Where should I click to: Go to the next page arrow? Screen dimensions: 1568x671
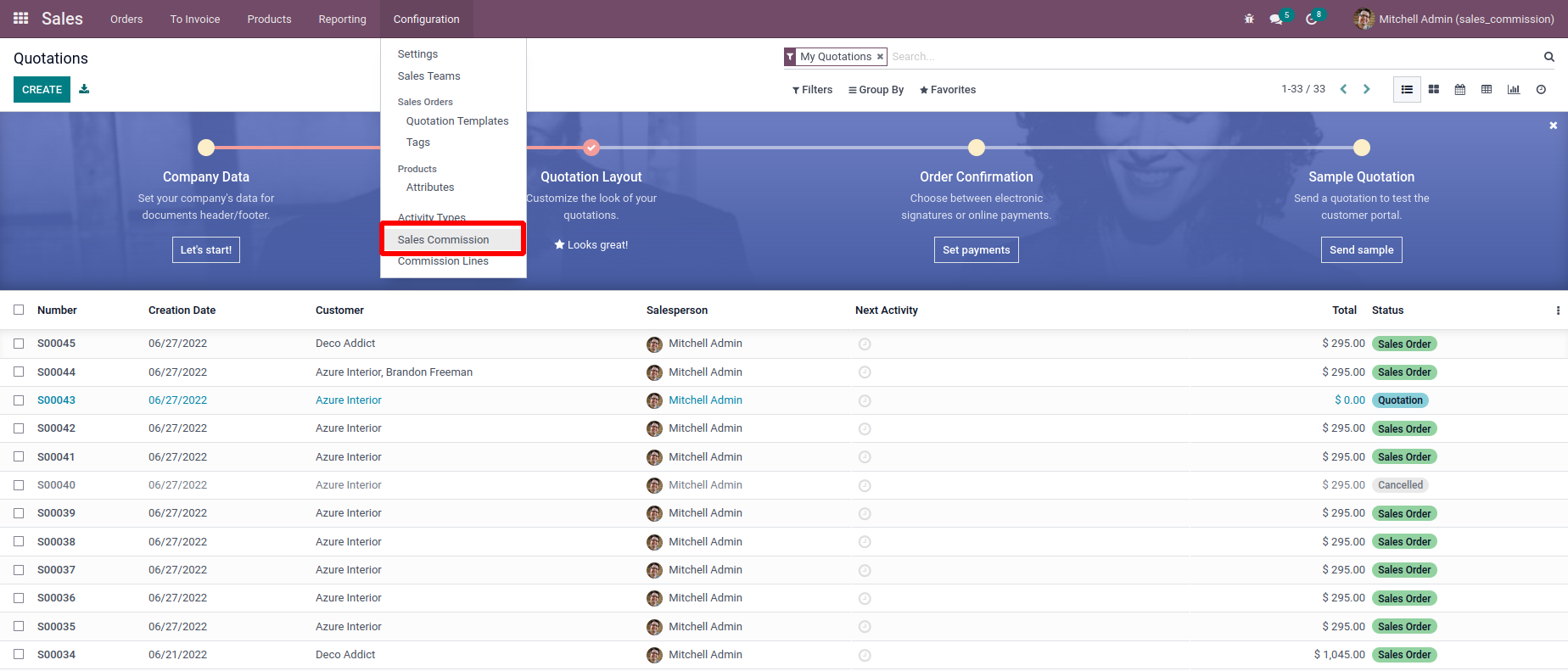[1366, 89]
